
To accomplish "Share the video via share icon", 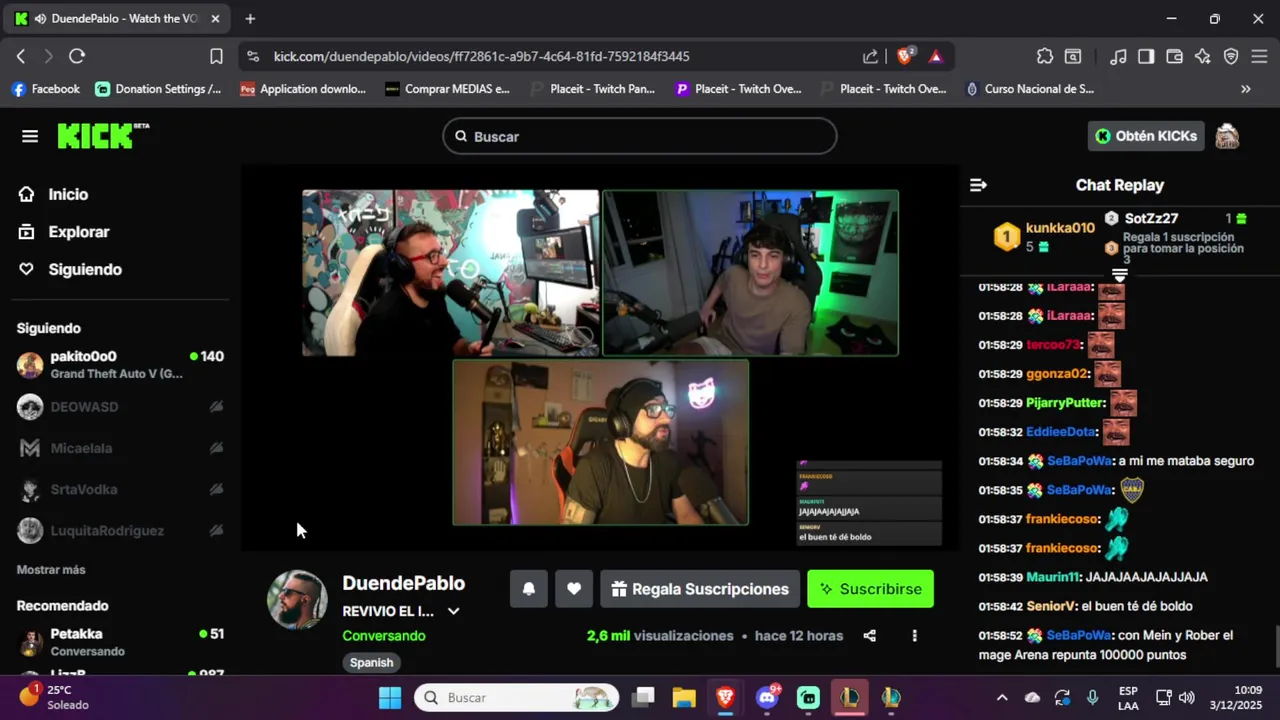I will click(869, 636).
